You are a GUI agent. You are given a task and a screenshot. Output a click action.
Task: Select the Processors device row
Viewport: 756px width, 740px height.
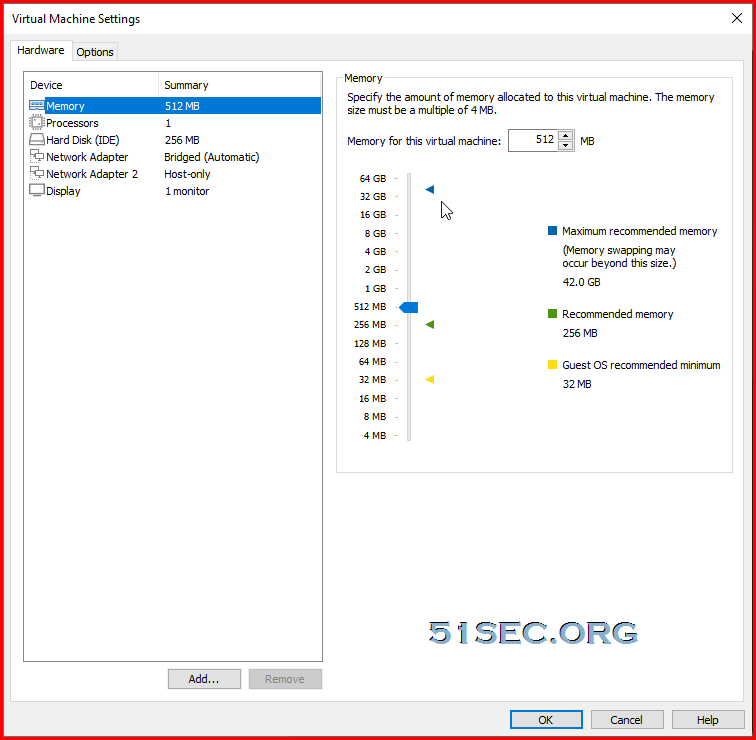coord(175,123)
